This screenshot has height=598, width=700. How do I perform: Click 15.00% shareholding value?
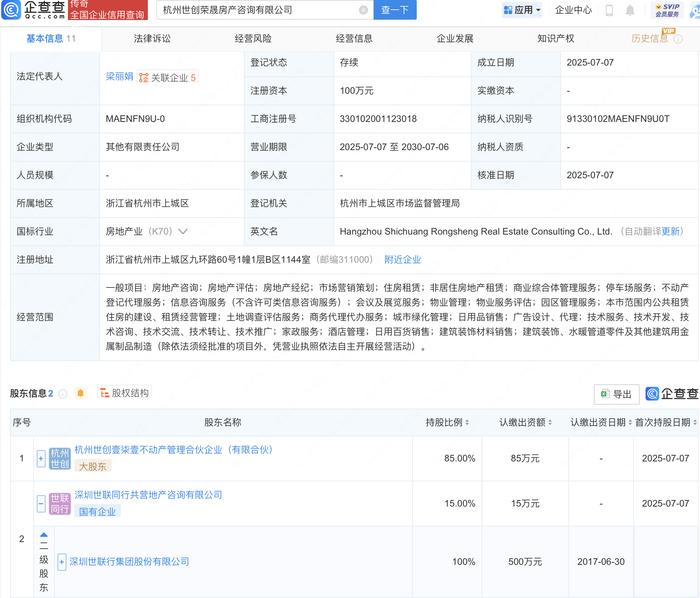tap(459, 503)
